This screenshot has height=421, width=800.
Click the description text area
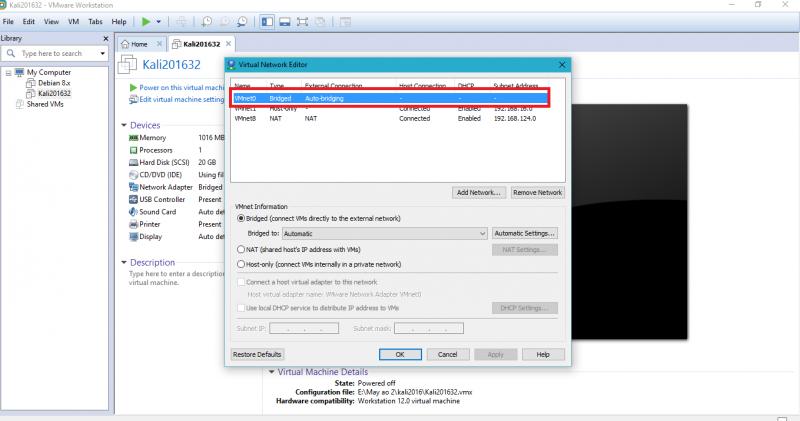pyautogui.click(x=176, y=278)
